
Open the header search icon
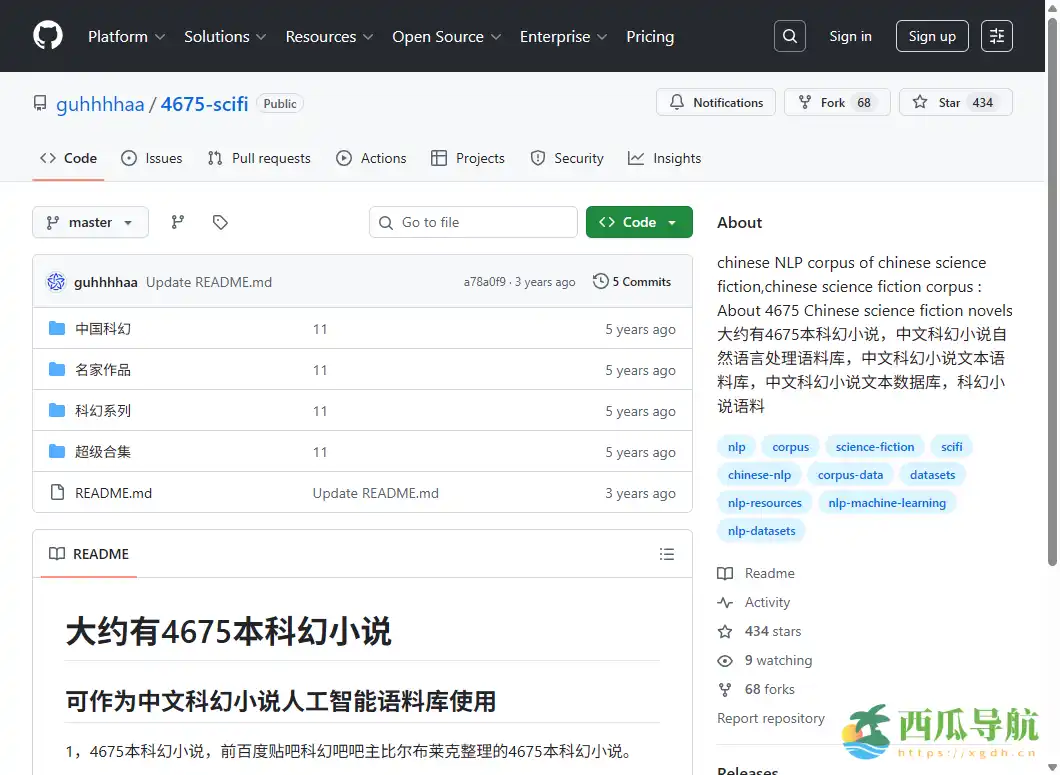tap(789, 36)
